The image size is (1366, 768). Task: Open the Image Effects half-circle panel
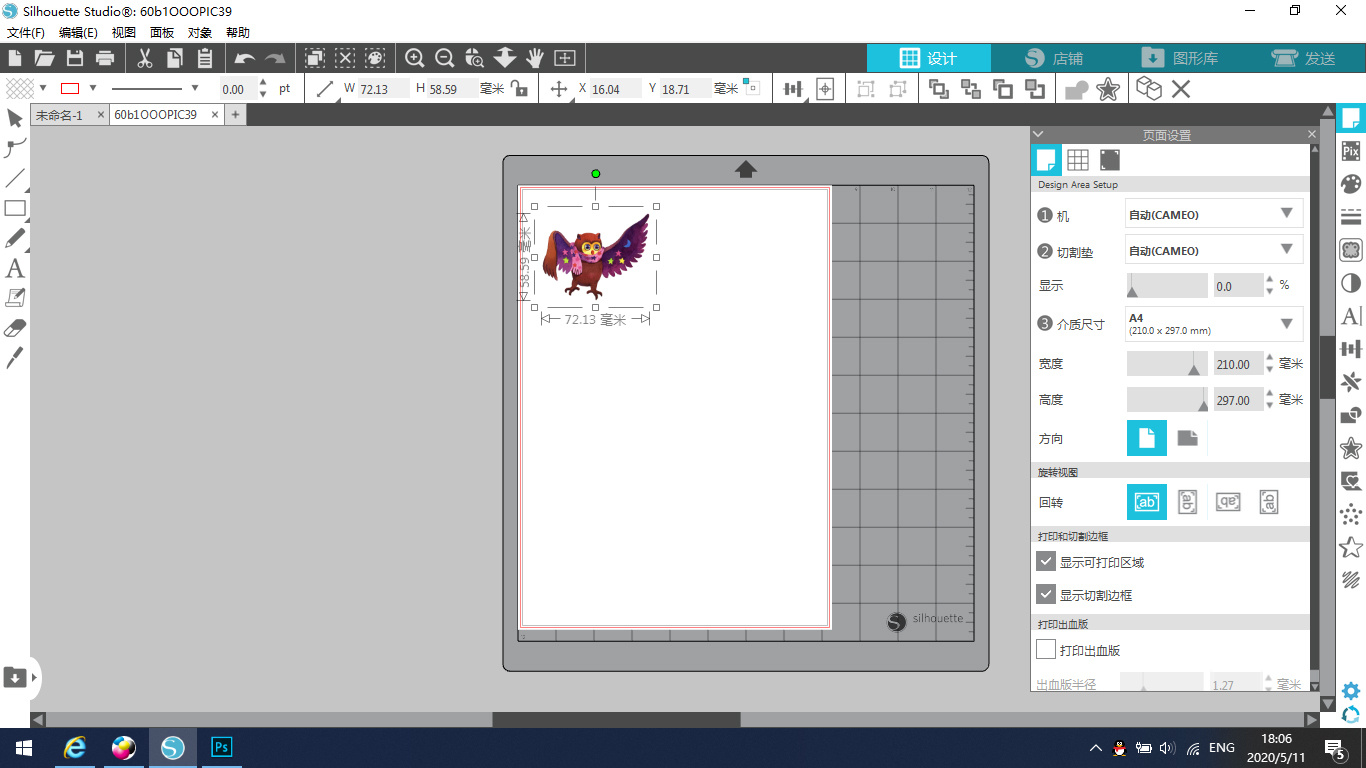coord(1351,283)
